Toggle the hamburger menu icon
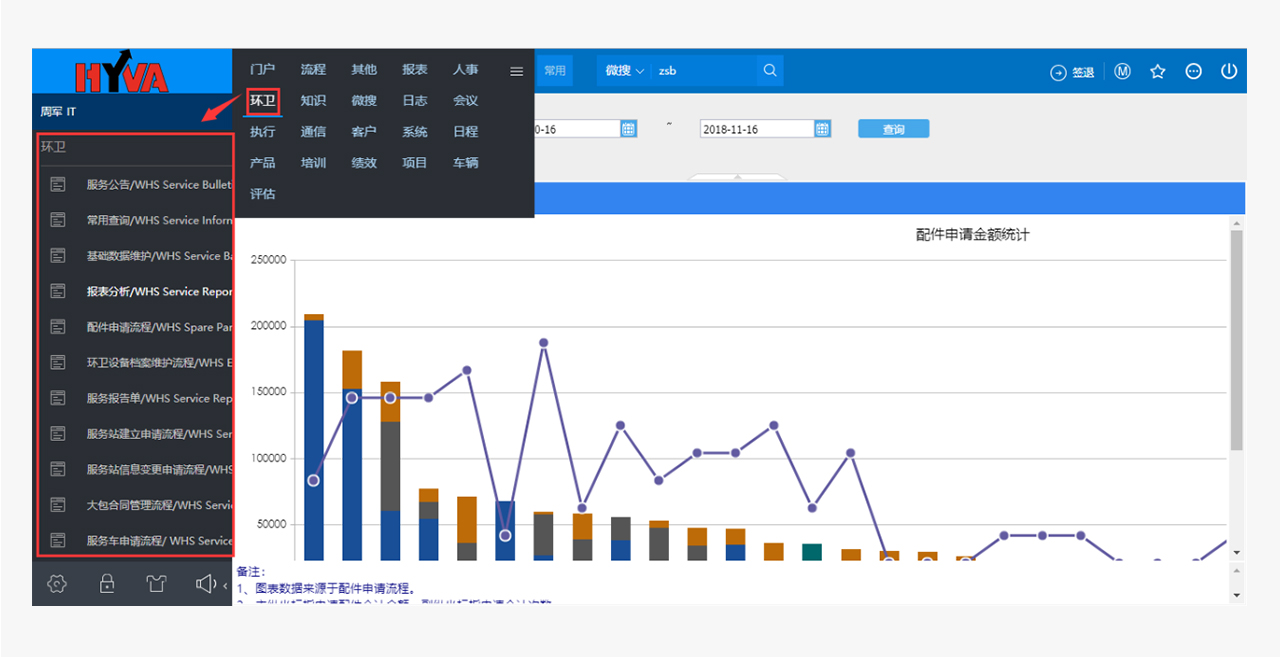This screenshot has width=1280, height=657. 517,71
